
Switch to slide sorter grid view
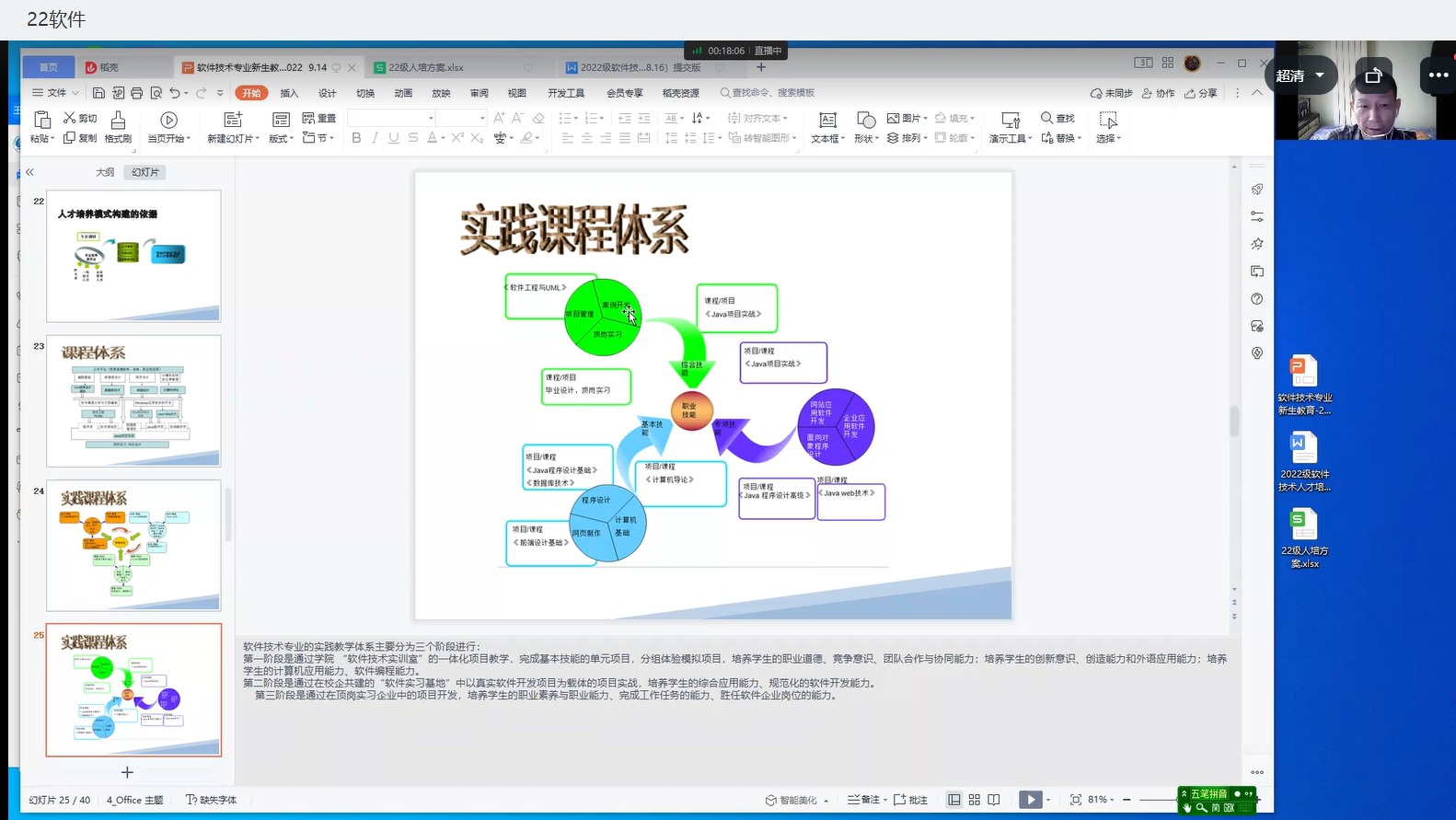pos(974,800)
